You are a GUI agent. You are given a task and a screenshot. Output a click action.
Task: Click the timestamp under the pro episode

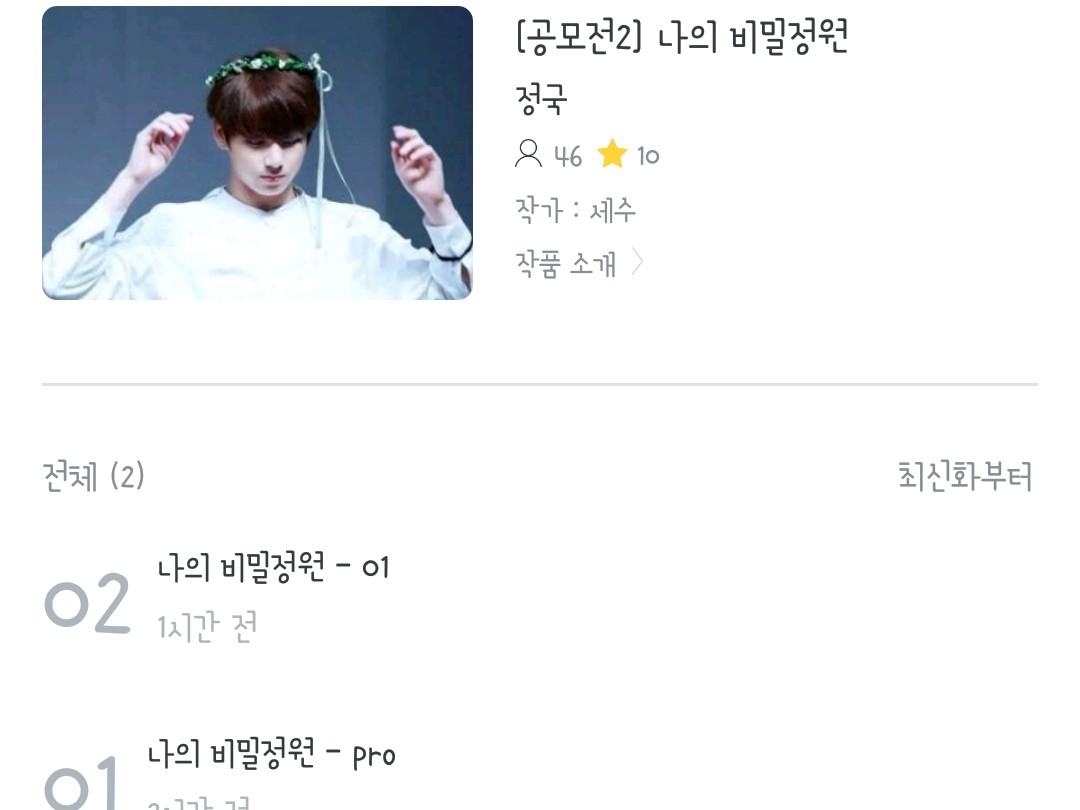[x=199, y=804]
